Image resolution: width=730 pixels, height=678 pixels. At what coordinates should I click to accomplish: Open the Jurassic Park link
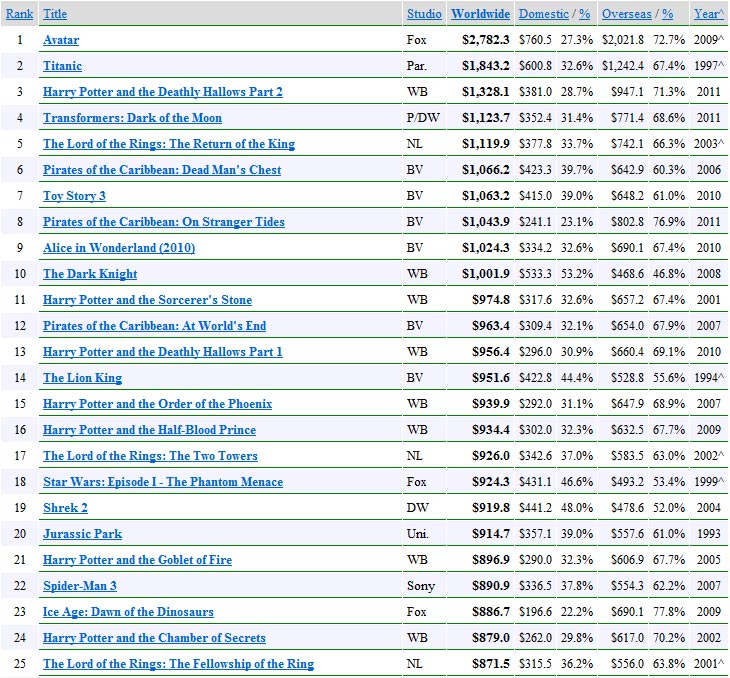83,534
